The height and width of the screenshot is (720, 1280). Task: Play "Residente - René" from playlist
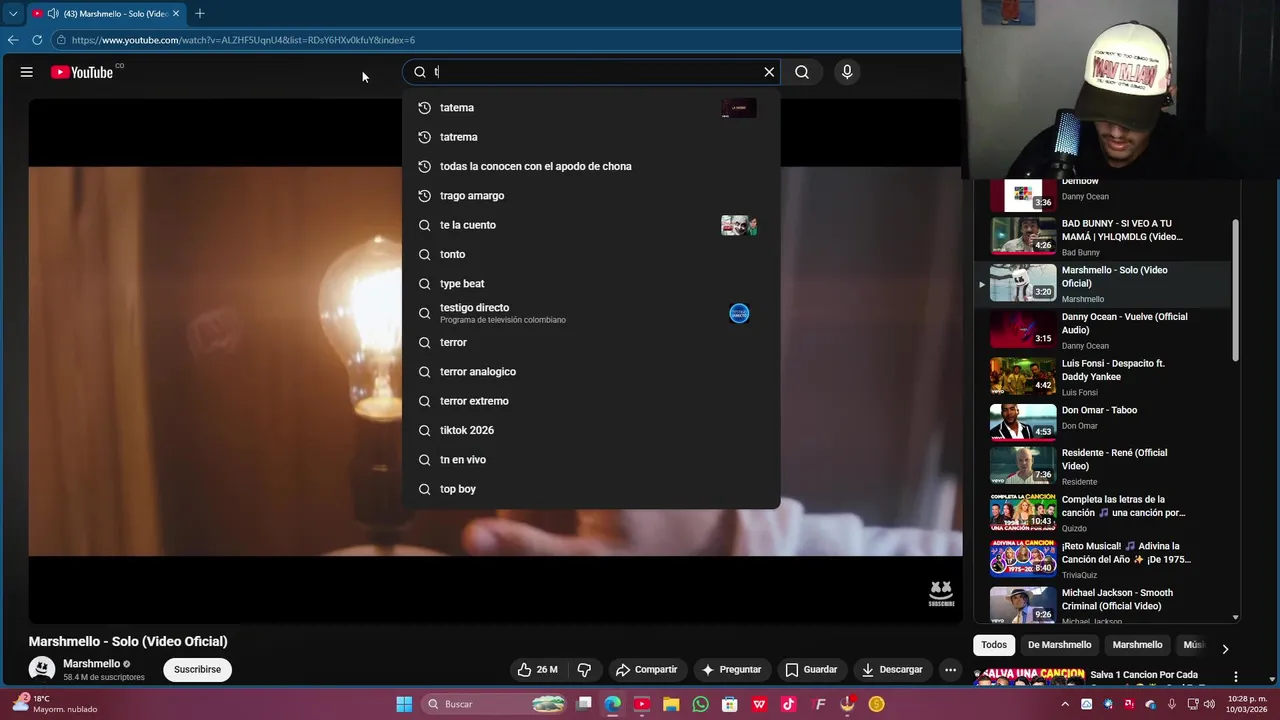pyautogui.click(x=1104, y=466)
